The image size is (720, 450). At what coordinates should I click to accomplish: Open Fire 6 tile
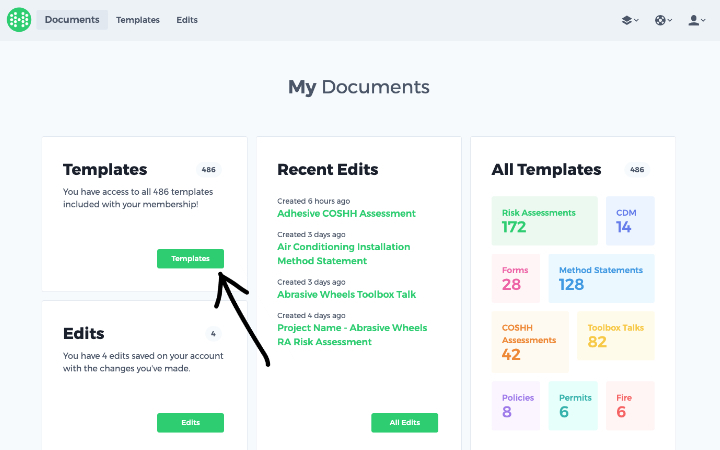(x=630, y=405)
